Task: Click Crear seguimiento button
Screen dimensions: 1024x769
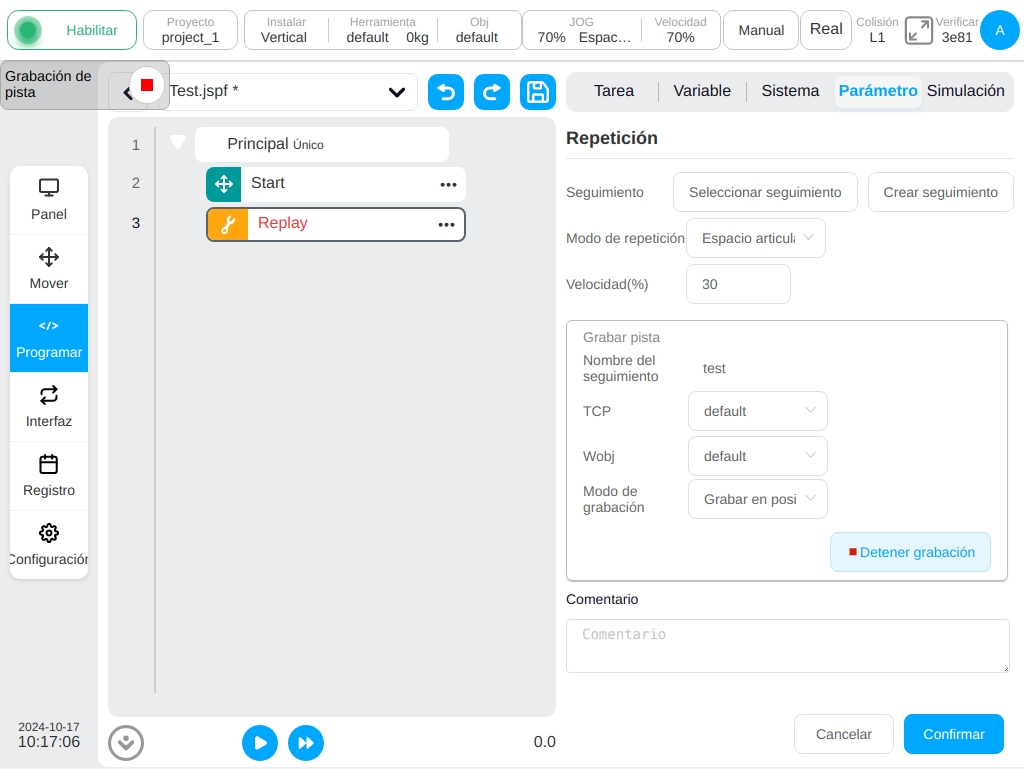Action: [940, 193]
